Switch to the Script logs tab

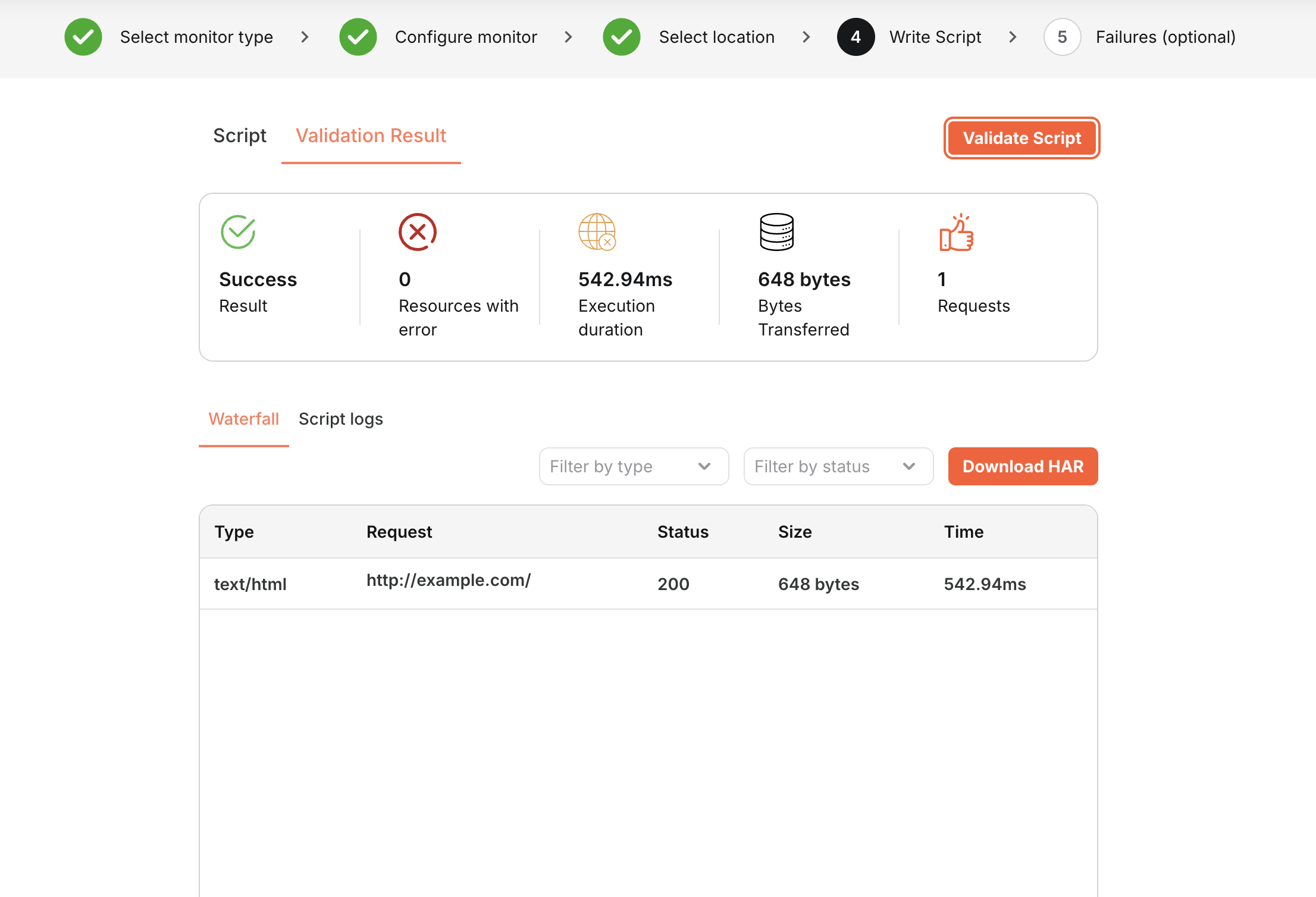[341, 419]
